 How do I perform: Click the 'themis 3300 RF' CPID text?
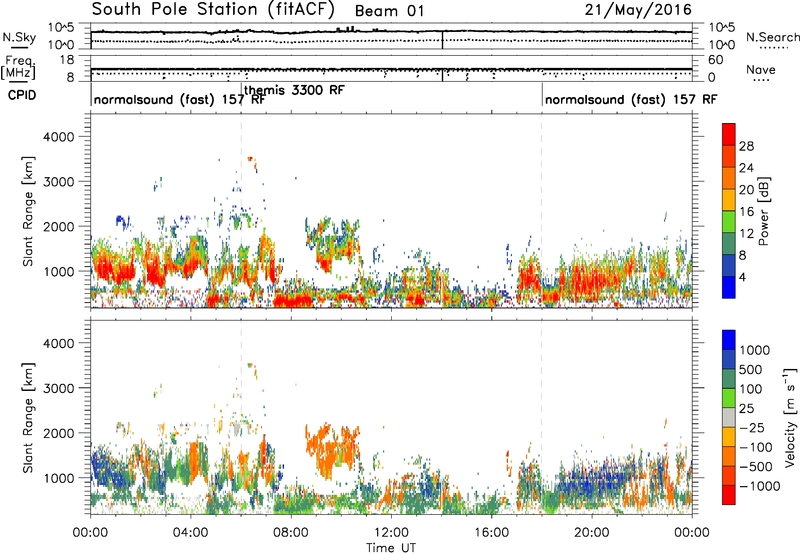tap(294, 90)
